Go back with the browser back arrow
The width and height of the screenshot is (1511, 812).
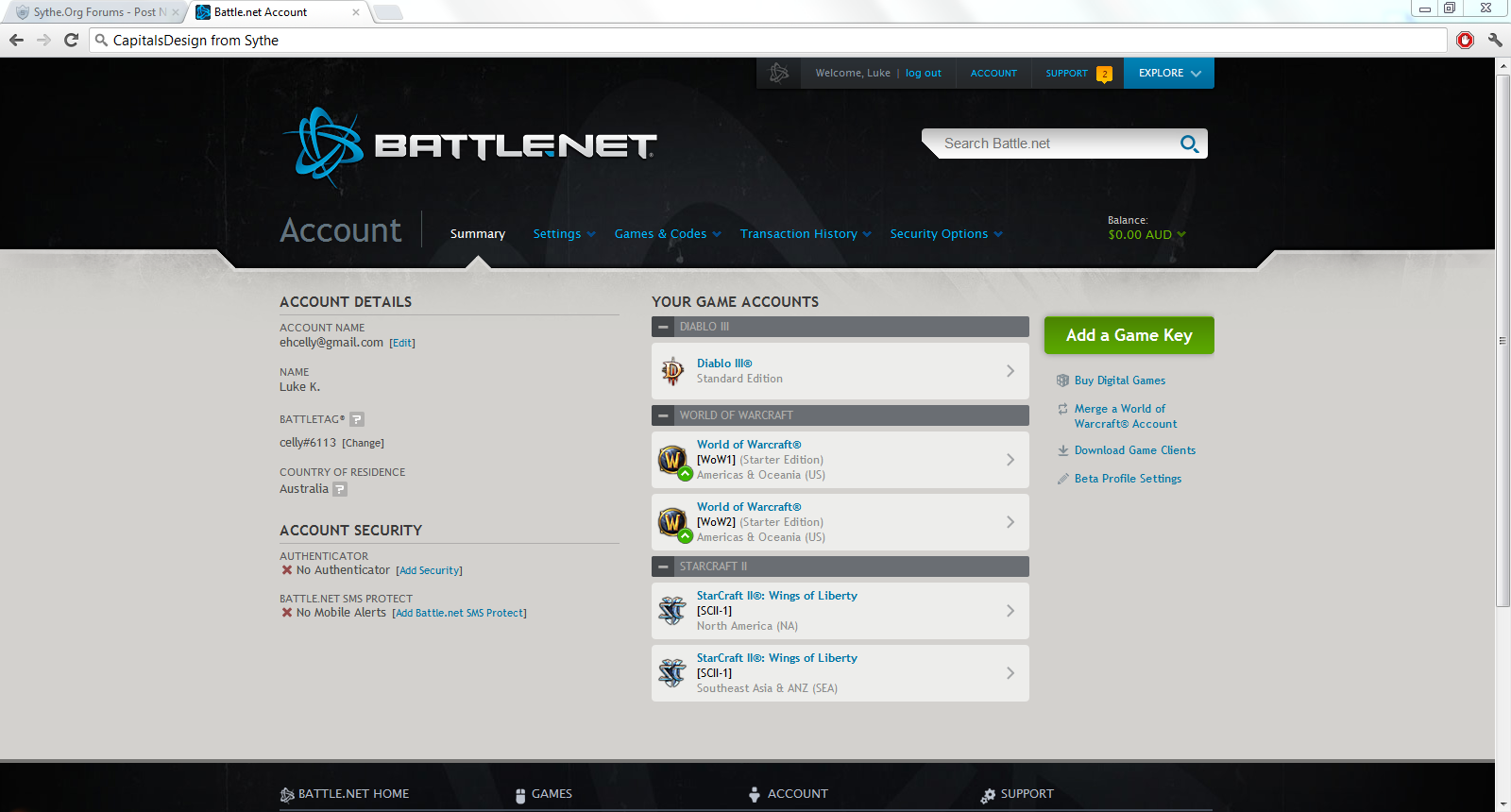16,40
